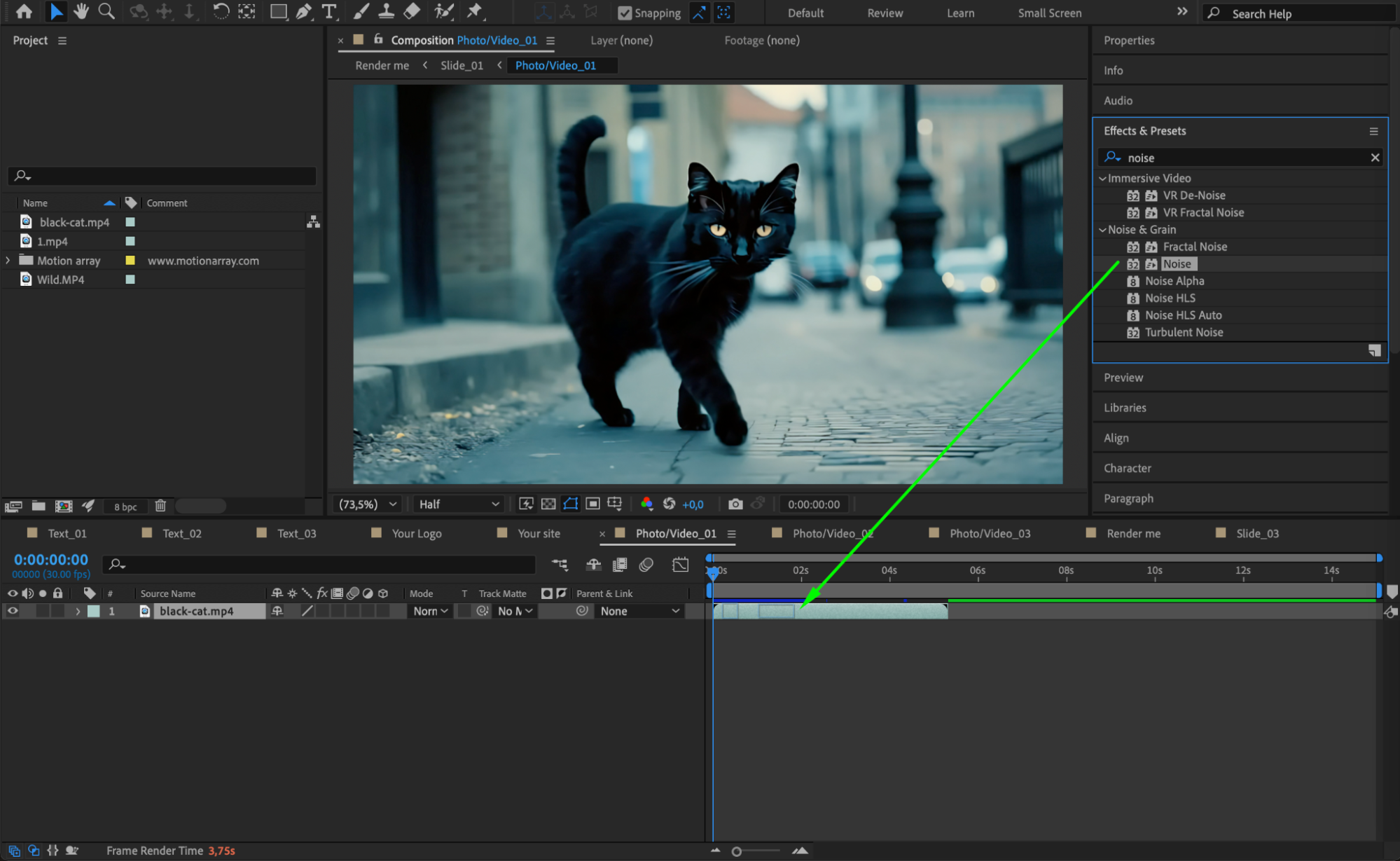Image resolution: width=1400 pixels, height=861 pixels.
Task: Hide the black-cat.mp4 layer eye toggle
Action: coord(12,611)
